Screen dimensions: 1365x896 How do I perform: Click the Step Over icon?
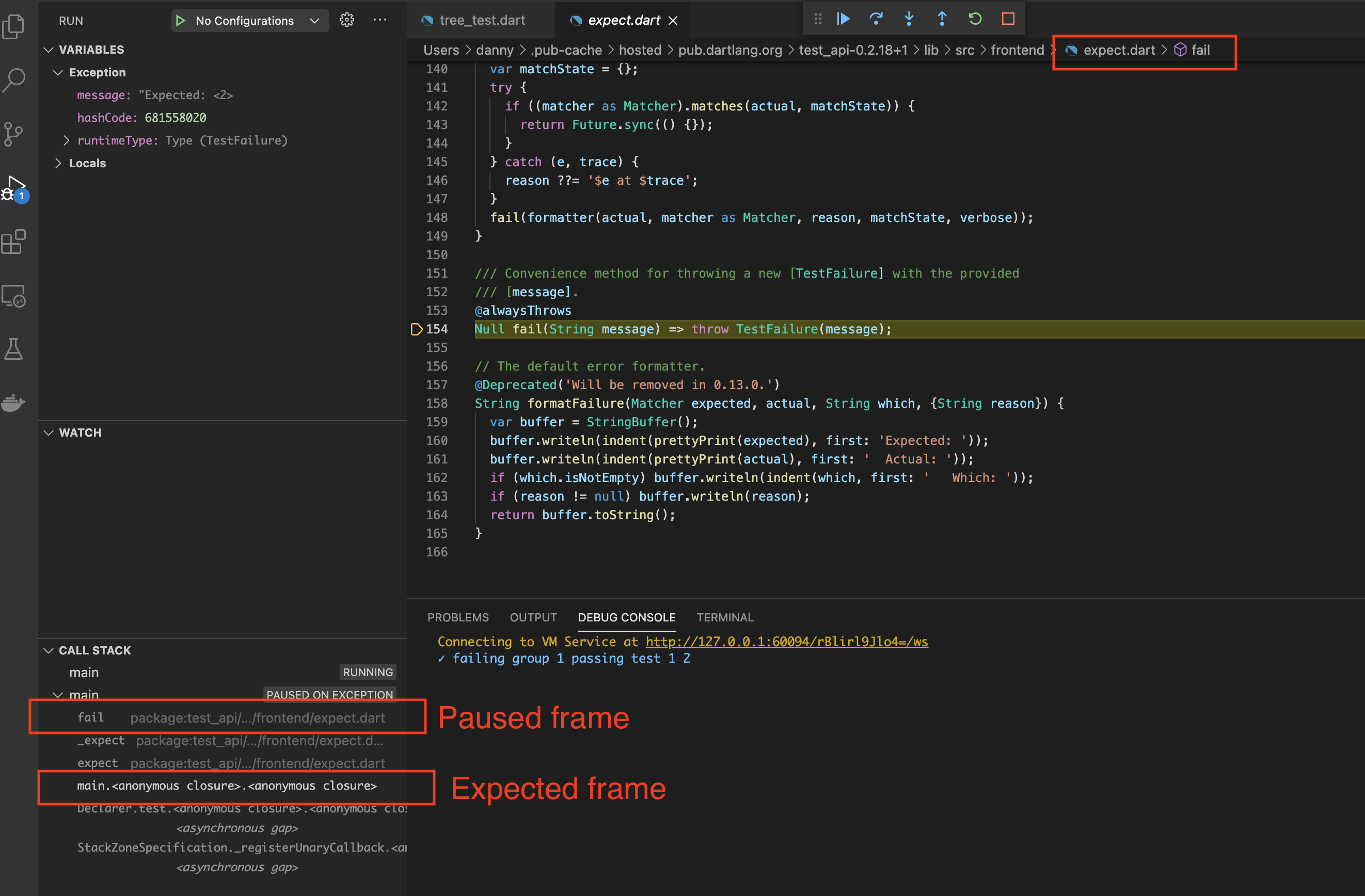point(876,19)
